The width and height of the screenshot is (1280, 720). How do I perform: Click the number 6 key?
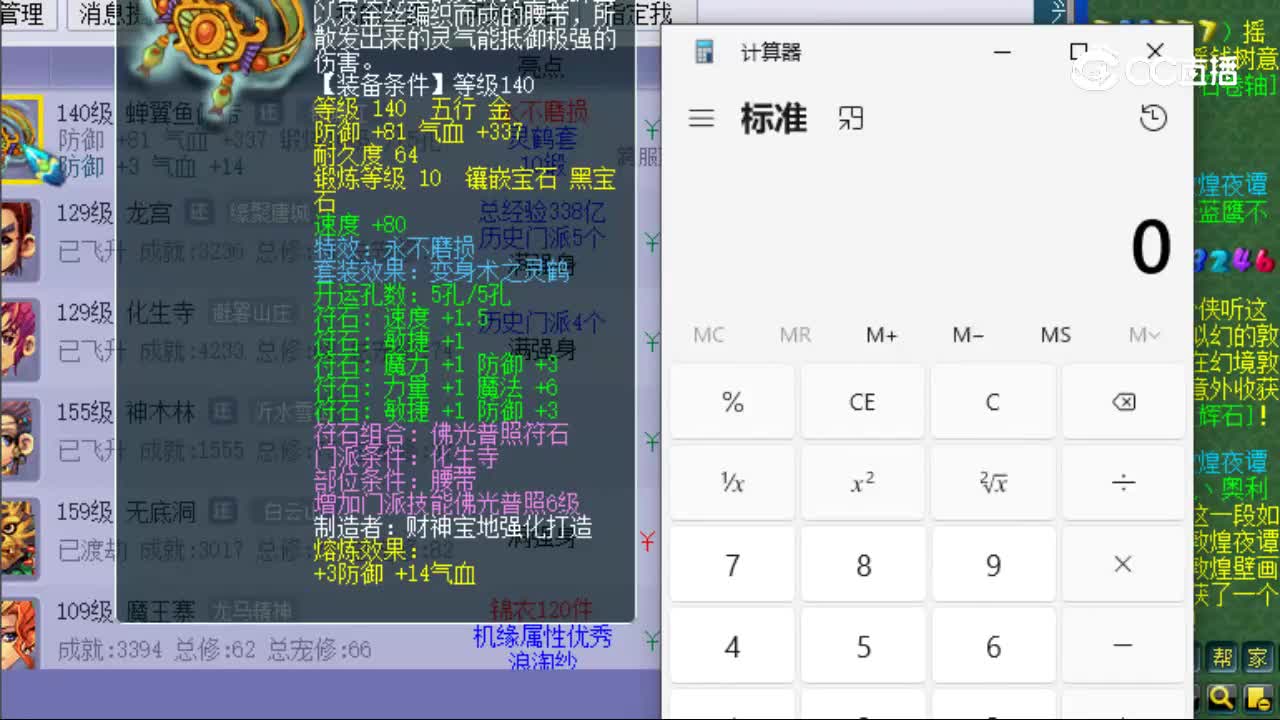993,647
